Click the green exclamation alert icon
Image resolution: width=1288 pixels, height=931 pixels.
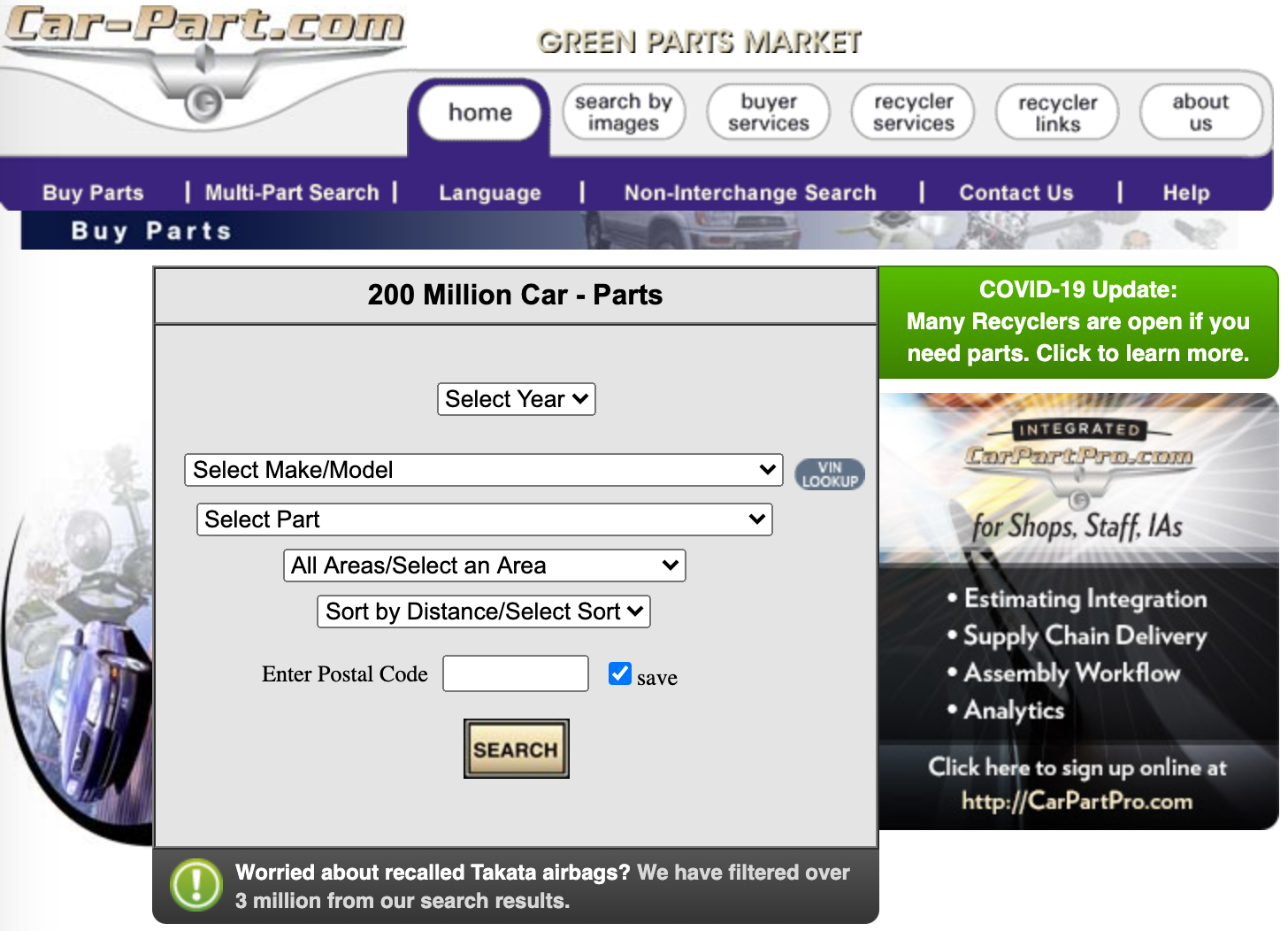pos(196,885)
